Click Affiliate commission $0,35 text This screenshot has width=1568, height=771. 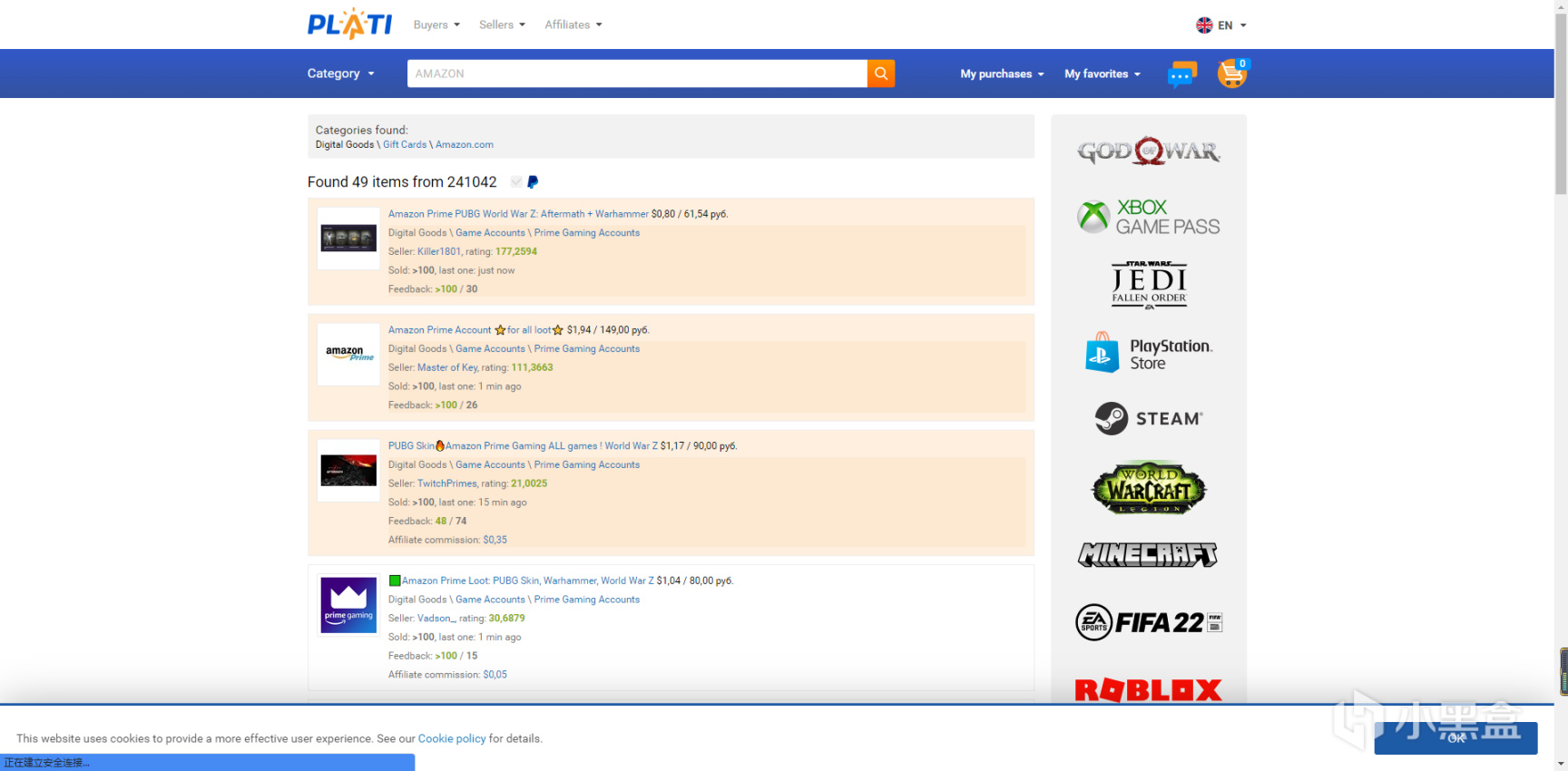pos(447,541)
